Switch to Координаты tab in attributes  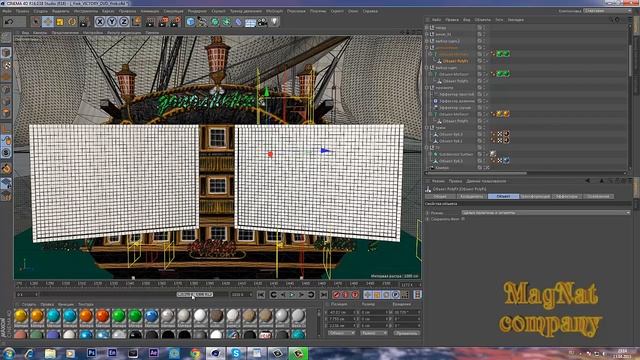click(x=472, y=196)
